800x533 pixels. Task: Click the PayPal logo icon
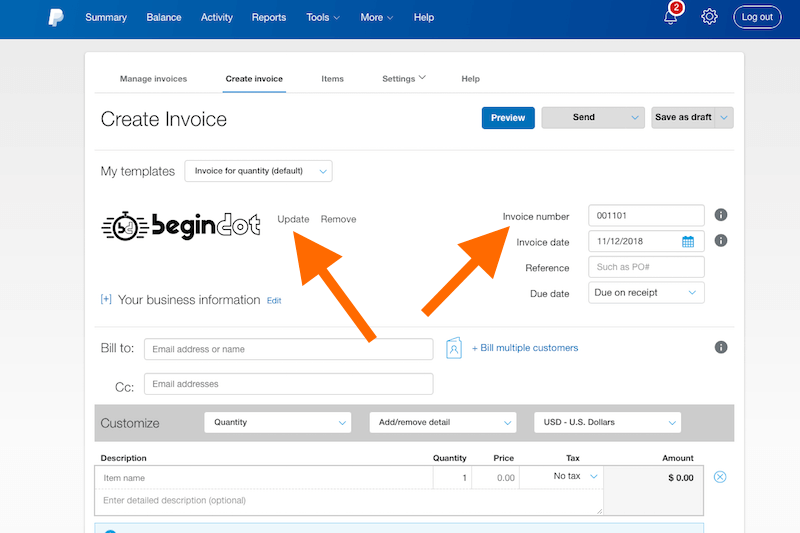pyautogui.click(x=56, y=17)
